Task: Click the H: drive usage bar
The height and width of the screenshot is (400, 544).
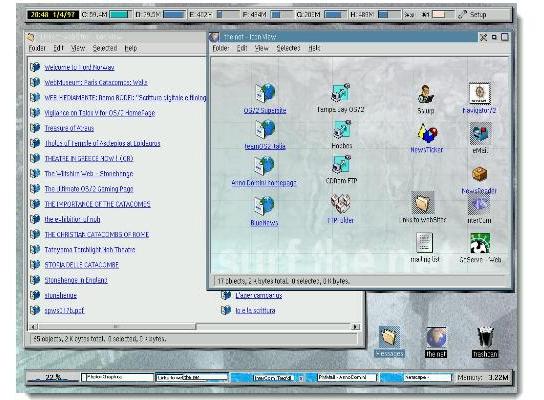Action: tap(389, 15)
